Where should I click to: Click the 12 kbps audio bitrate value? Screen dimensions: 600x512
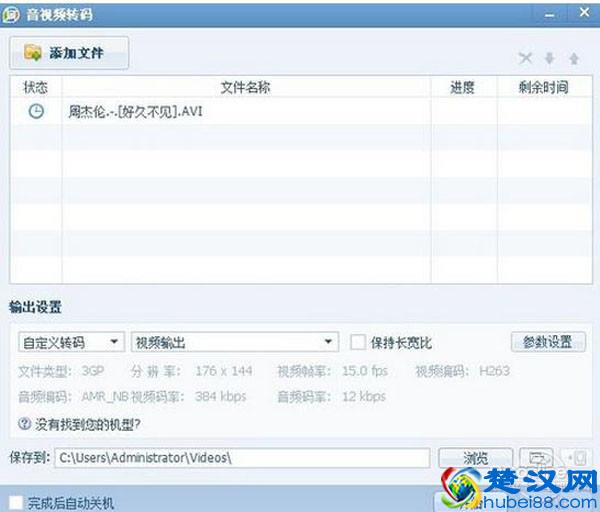[364, 396]
